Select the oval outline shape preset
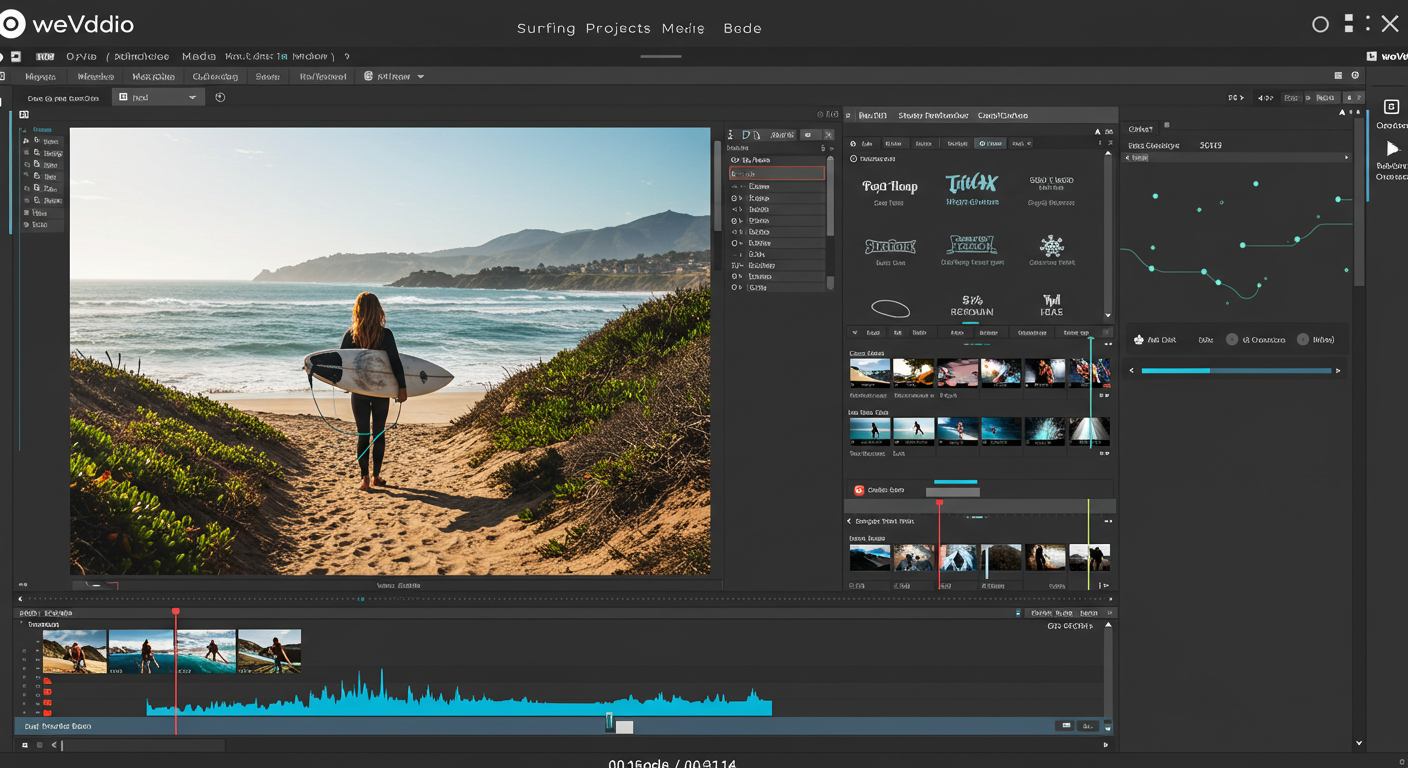 click(x=890, y=309)
